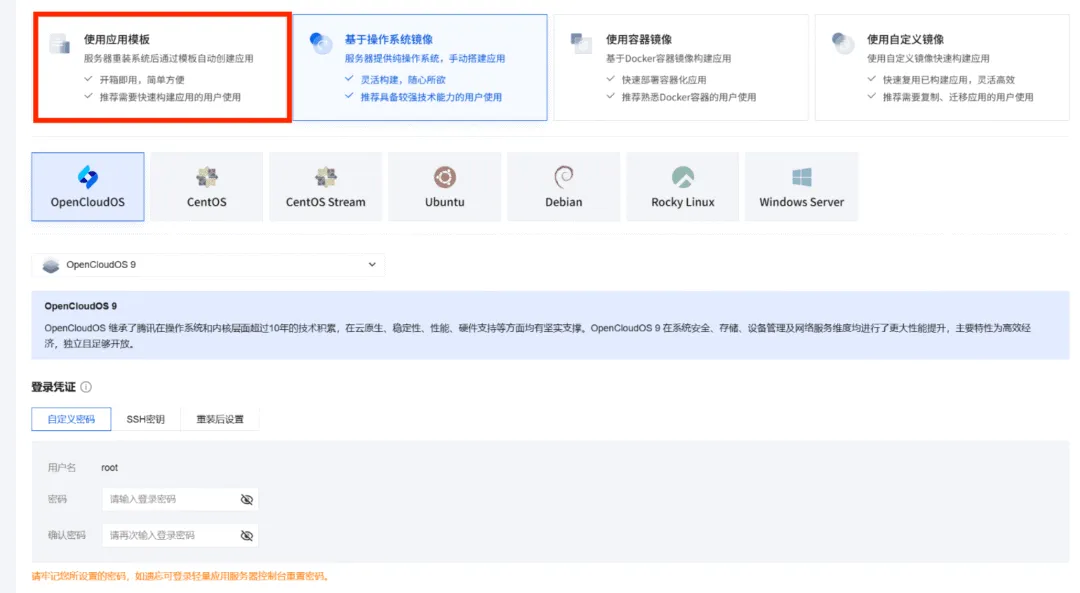
Task: Click 推荐熟悉Docker容器的用户使用 line
Action: (689, 97)
